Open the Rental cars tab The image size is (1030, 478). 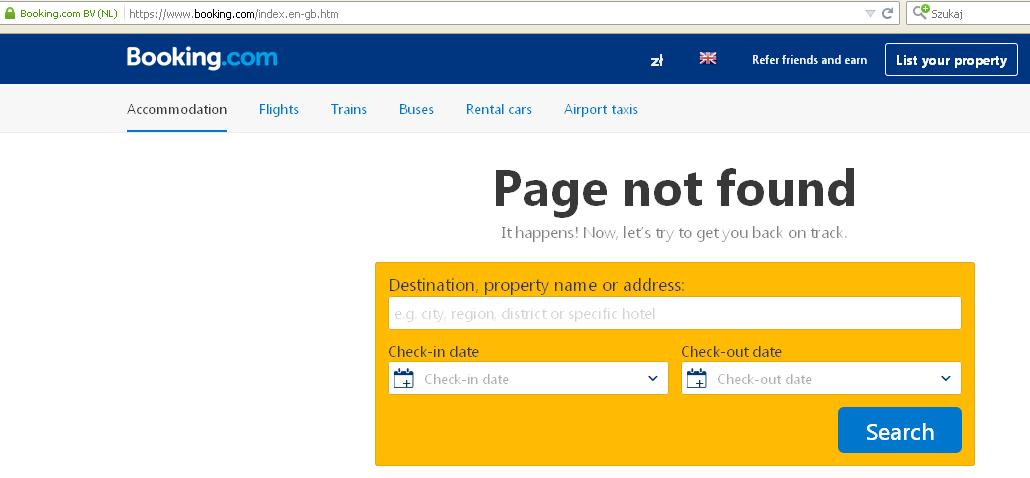[499, 110]
